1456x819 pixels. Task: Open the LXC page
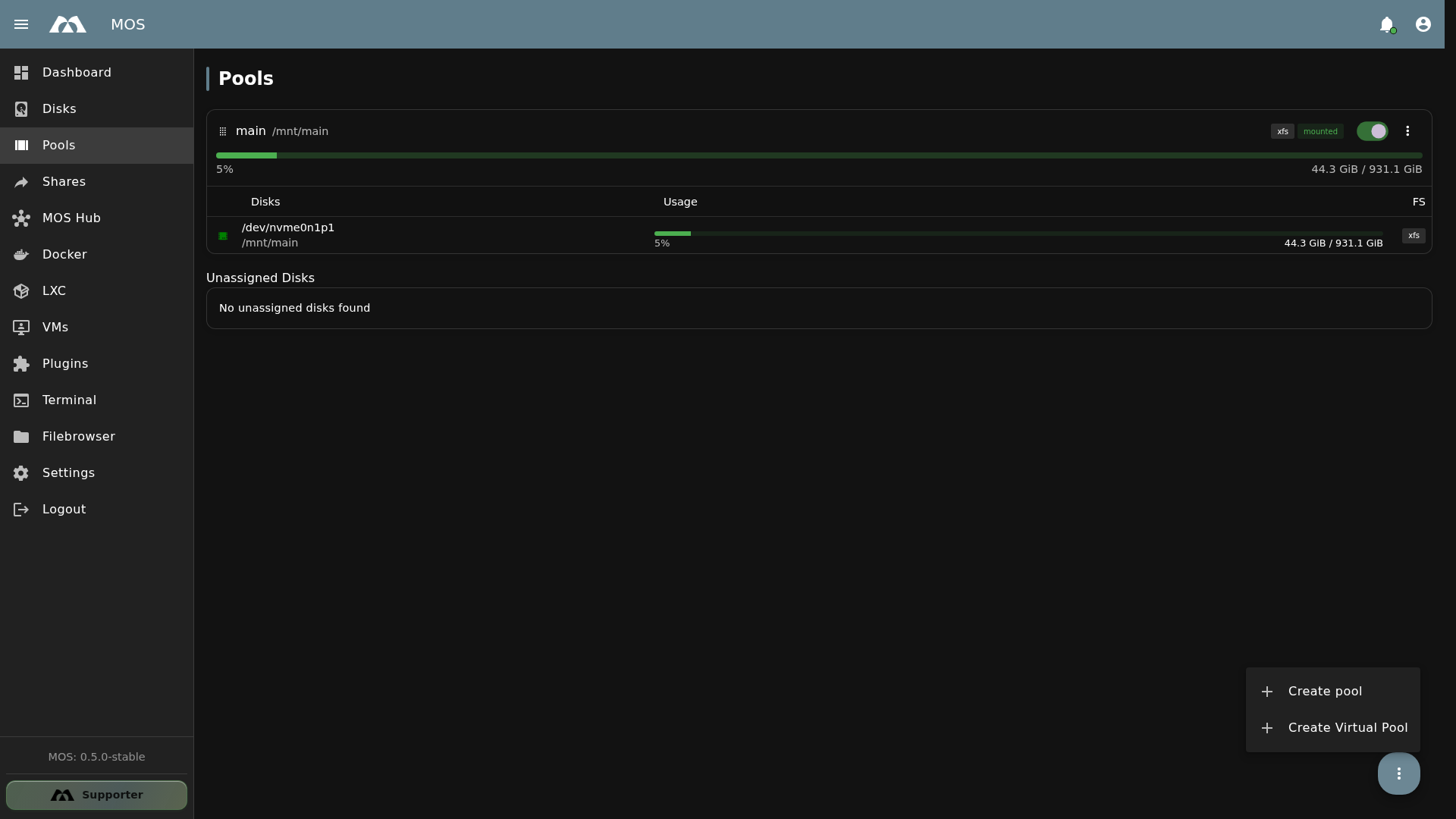click(97, 291)
